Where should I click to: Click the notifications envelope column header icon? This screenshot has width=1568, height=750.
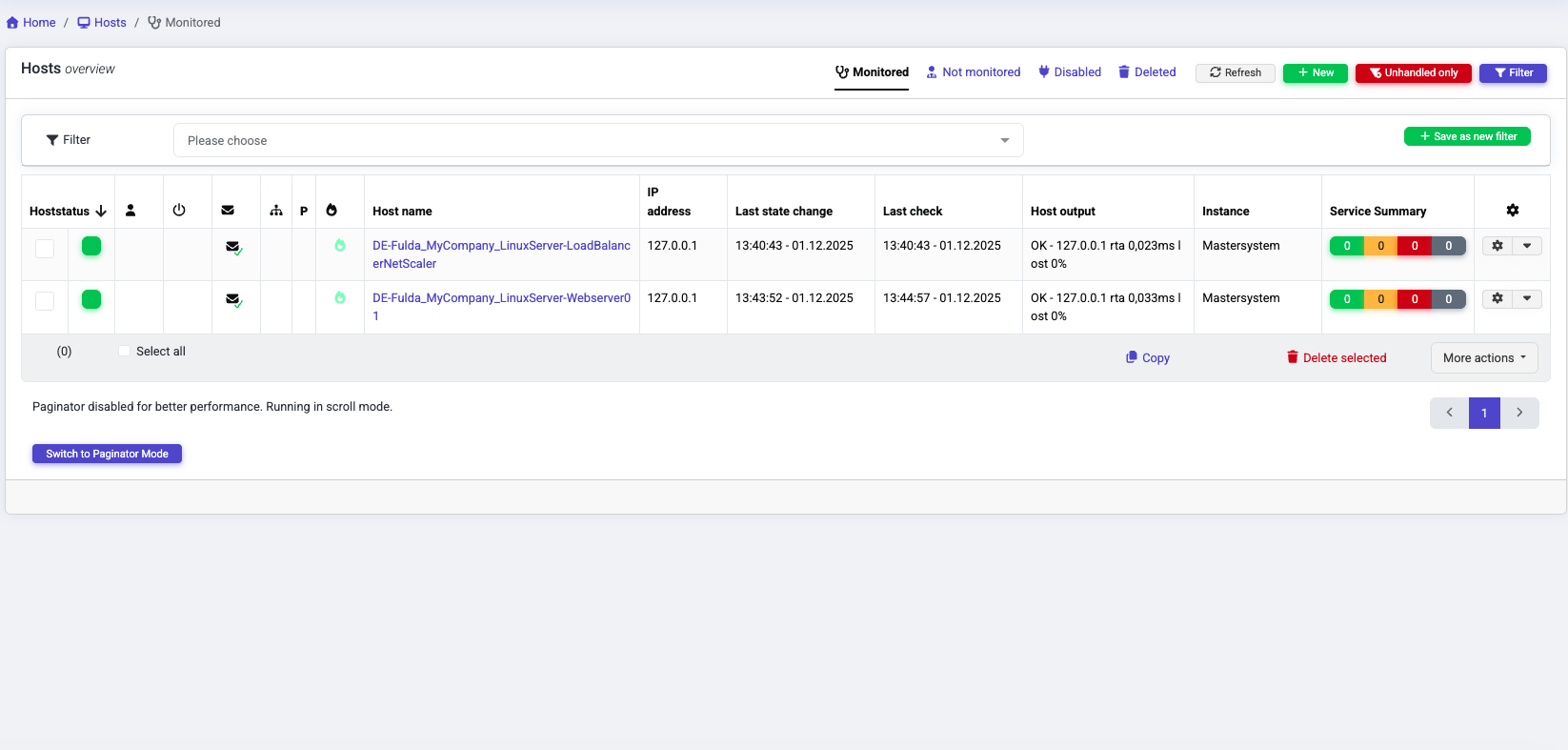point(228,211)
